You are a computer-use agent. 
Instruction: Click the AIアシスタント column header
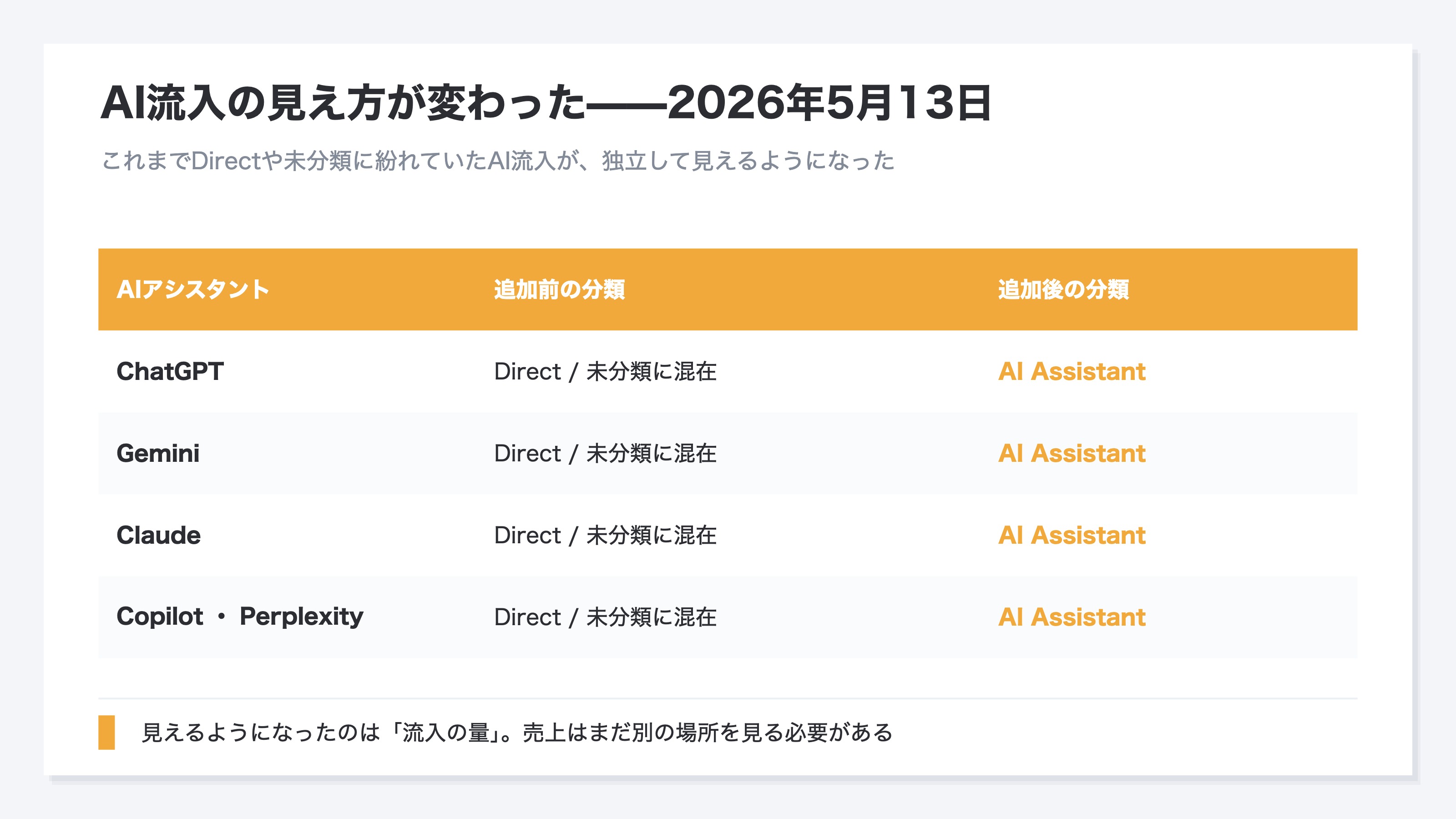(x=193, y=289)
